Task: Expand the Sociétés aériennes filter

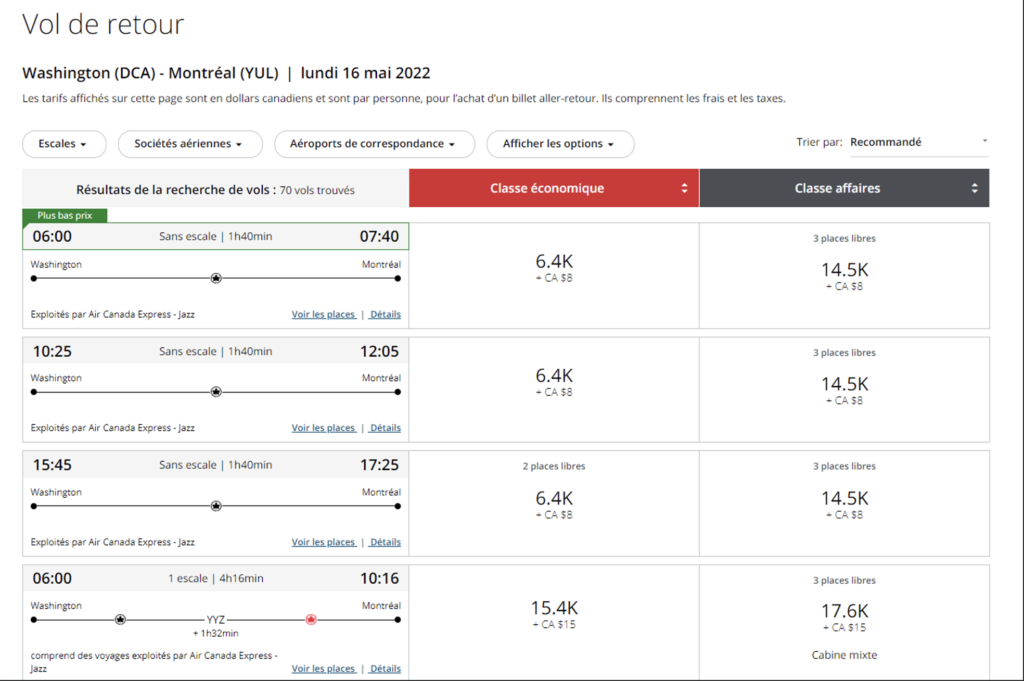Action: point(190,144)
